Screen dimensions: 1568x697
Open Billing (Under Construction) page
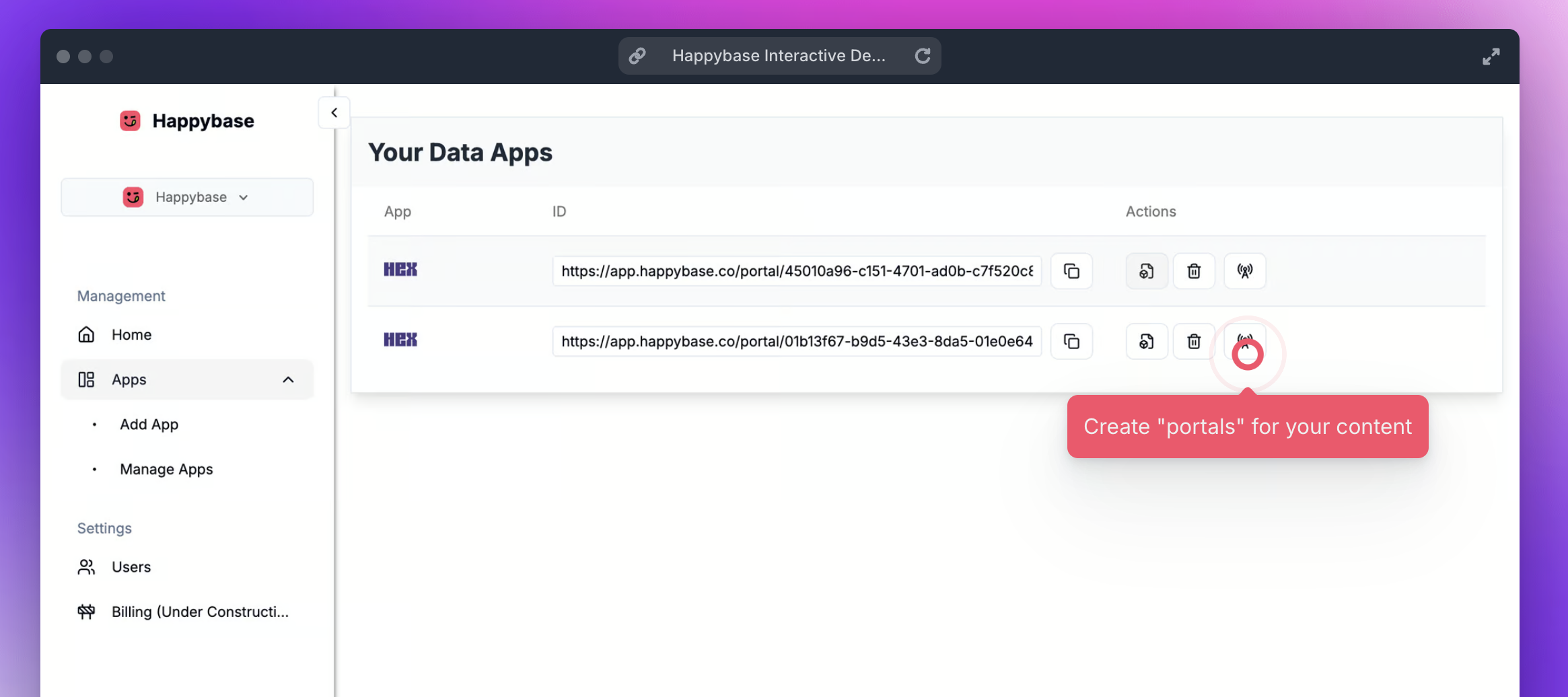[199, 612]
